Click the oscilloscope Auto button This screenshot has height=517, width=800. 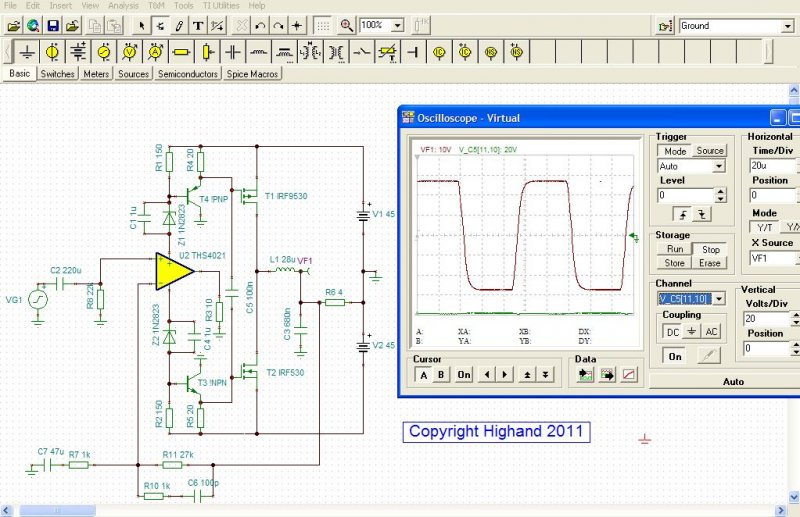tap(733, 382)
